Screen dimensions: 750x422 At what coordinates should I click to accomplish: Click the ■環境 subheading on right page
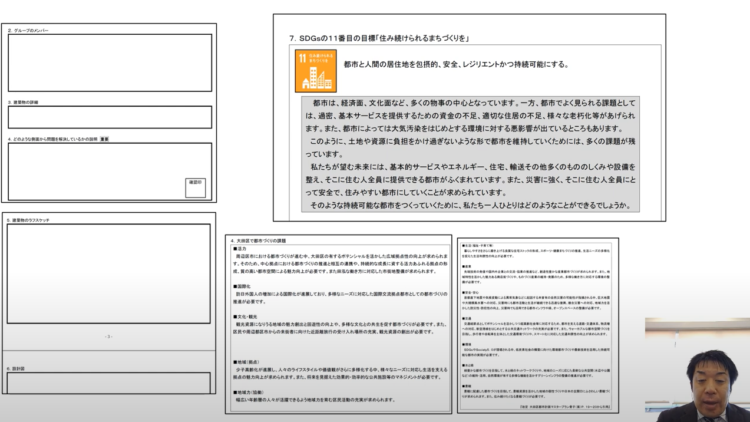coord(466,344)
